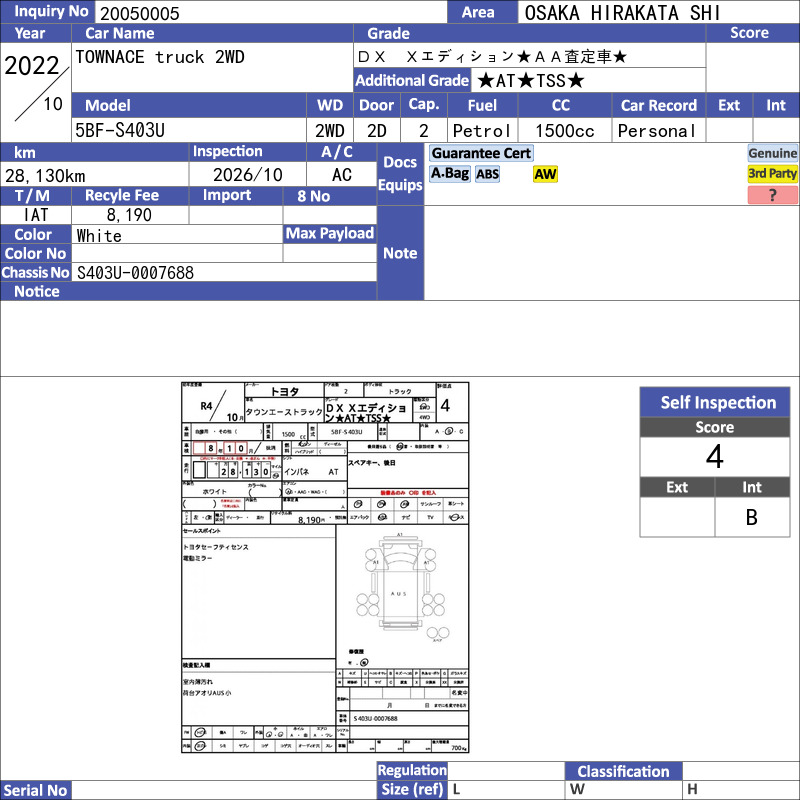Click the Serial No label
Screen dimensions: 800x800
tap(35, 790)
